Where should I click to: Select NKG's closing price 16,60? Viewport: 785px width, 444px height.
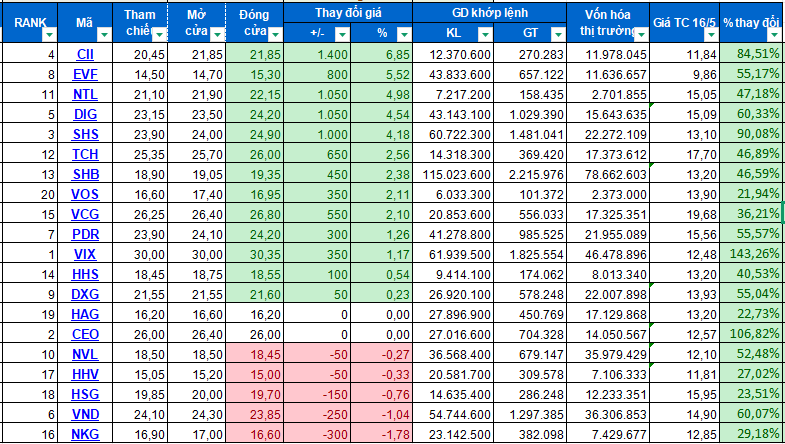(255, 434)
